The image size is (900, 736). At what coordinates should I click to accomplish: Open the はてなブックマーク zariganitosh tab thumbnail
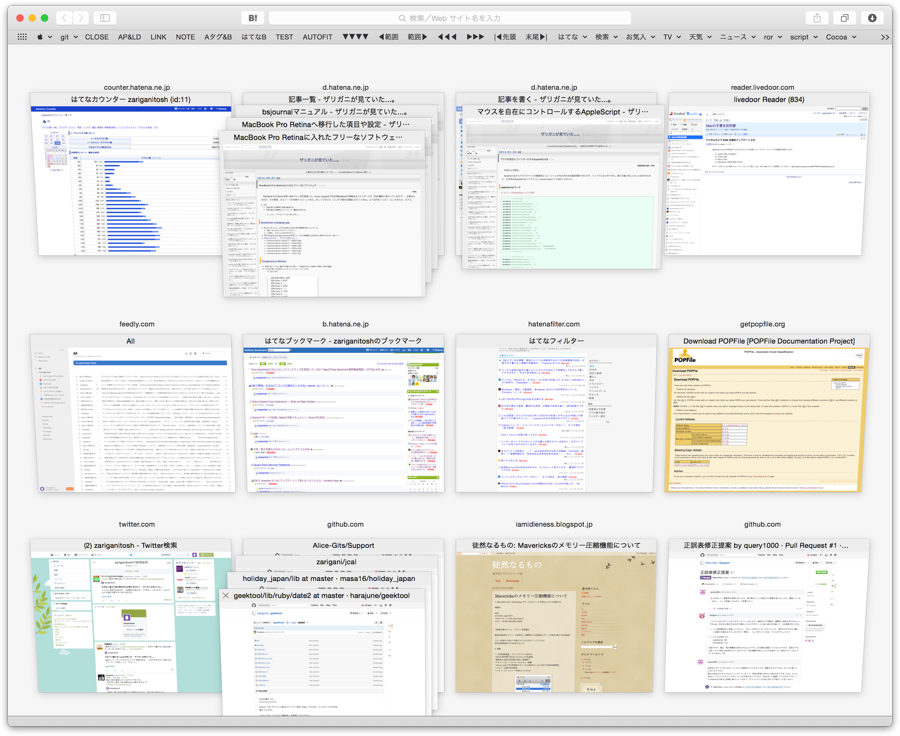pos(343,413)
